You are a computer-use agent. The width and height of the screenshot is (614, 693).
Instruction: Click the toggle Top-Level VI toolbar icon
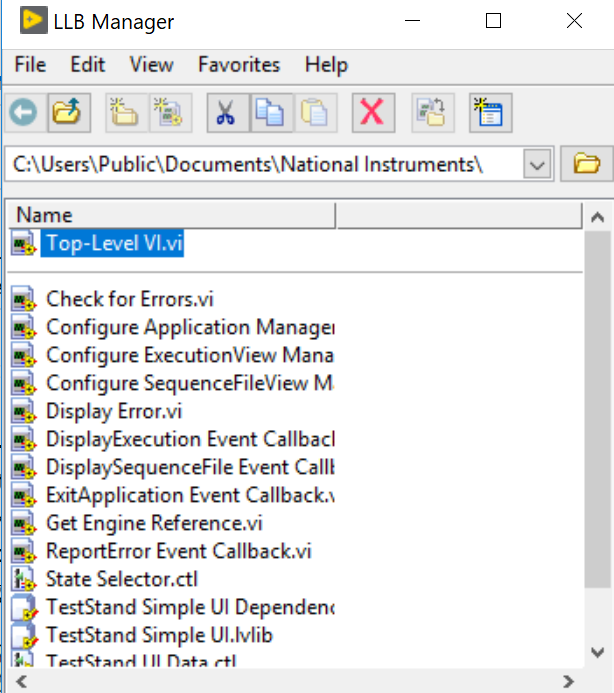[491, 113]
